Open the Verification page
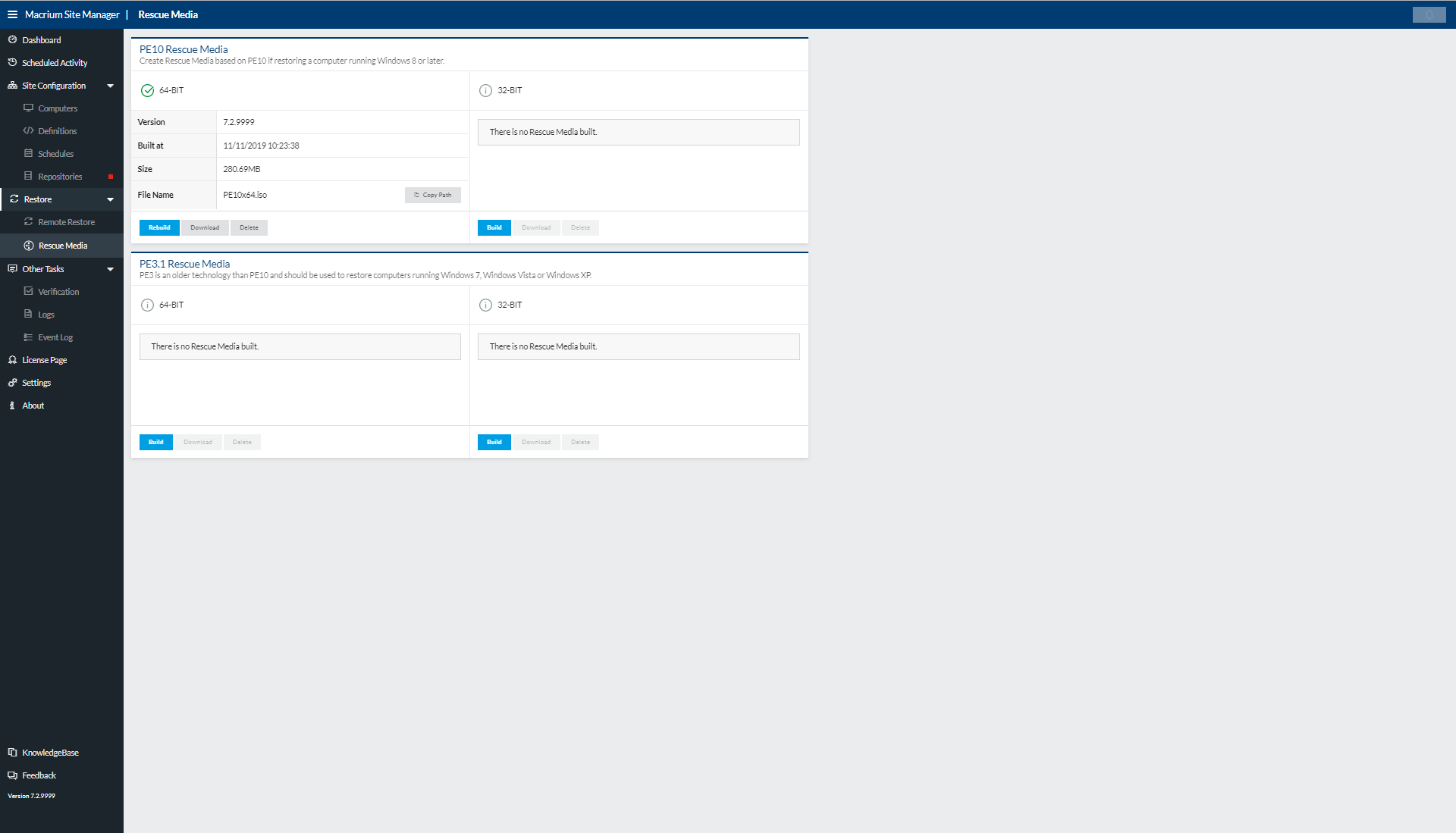This screenshot has height=833, width=1456. (58, 291)
